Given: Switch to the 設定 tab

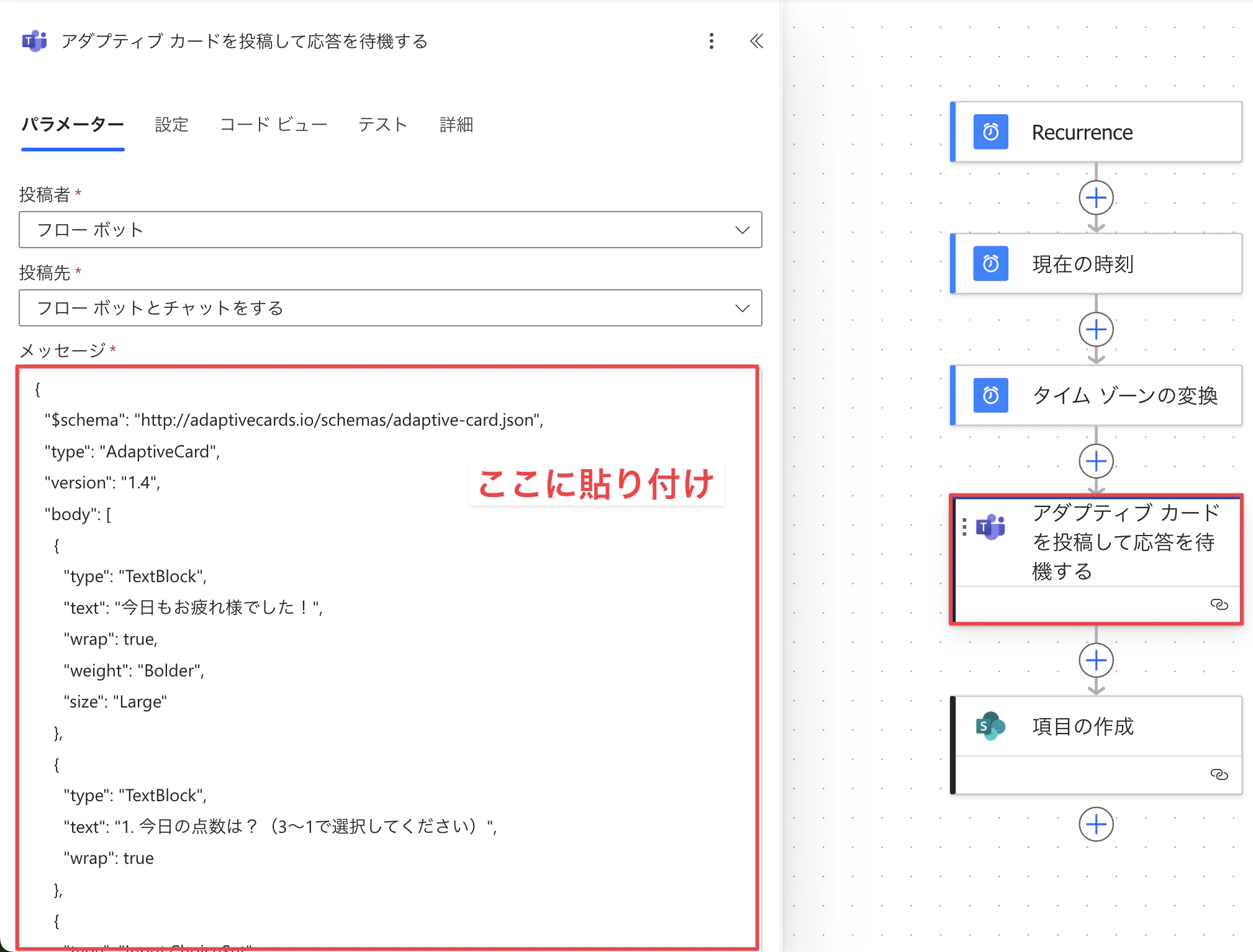Looking at the screenshot, I should pos(171,125).
